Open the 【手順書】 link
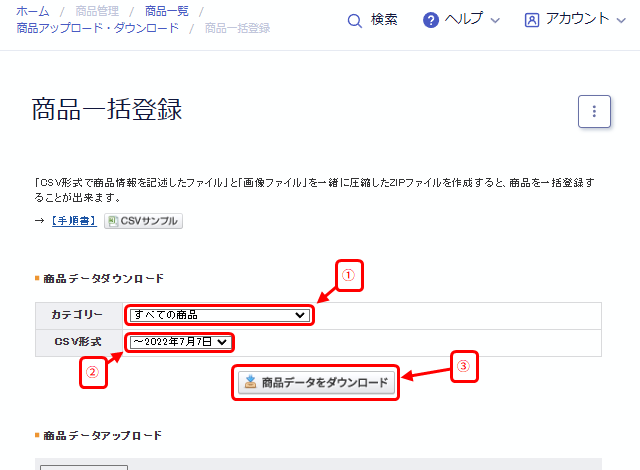640x470 pixels. [x=73, y=221]
